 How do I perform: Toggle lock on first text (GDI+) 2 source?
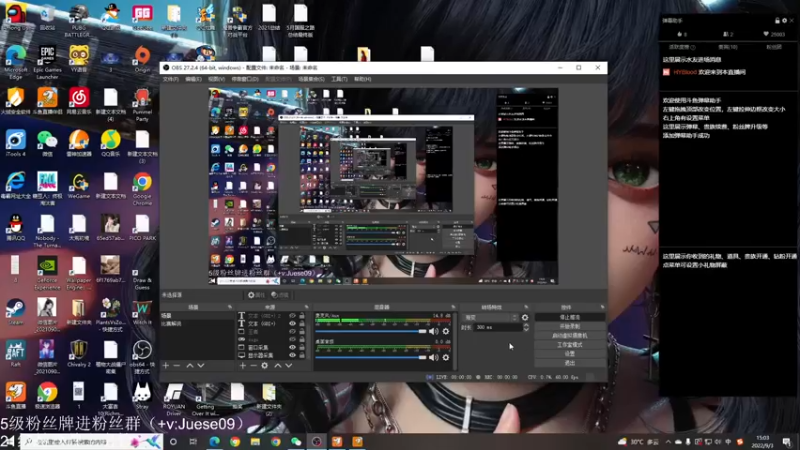(302, 316)
